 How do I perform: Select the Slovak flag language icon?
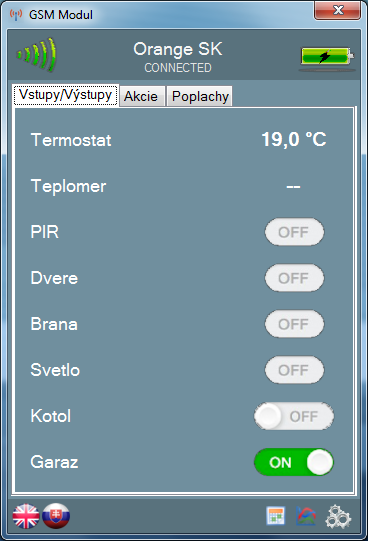[x=56, y=516]
